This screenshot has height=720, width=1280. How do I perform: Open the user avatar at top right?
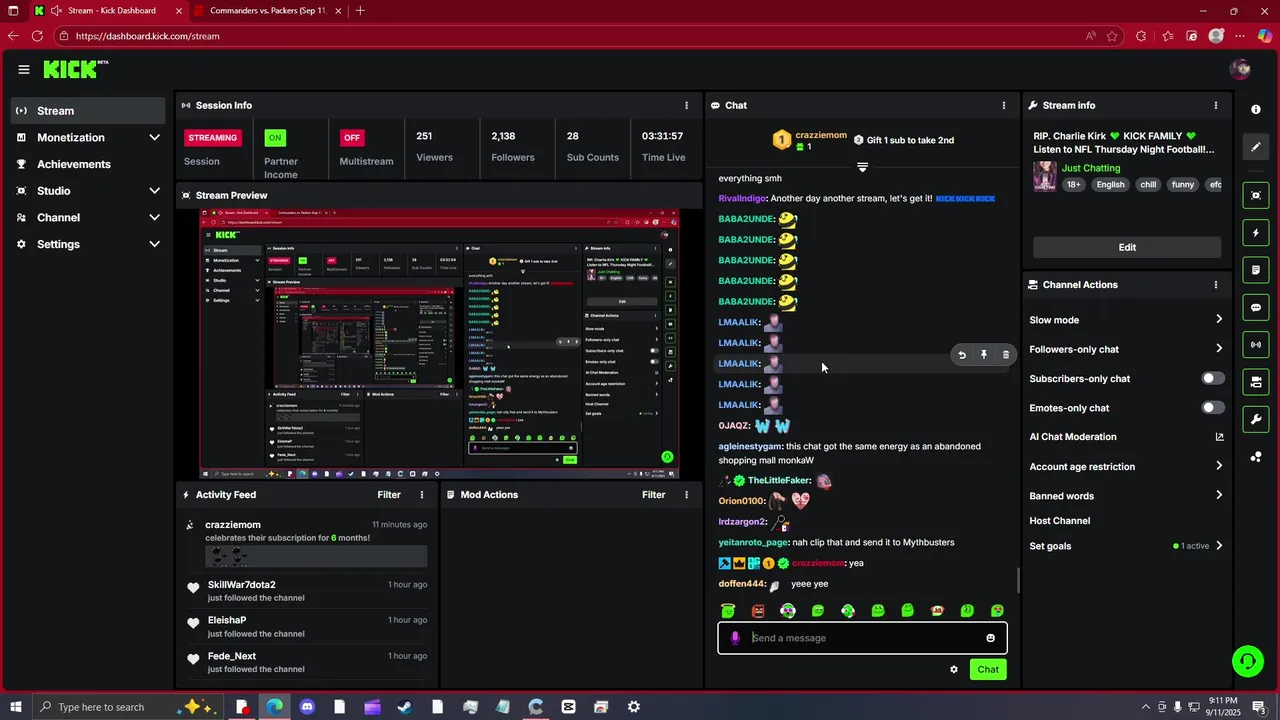[x=1241, y=69]
